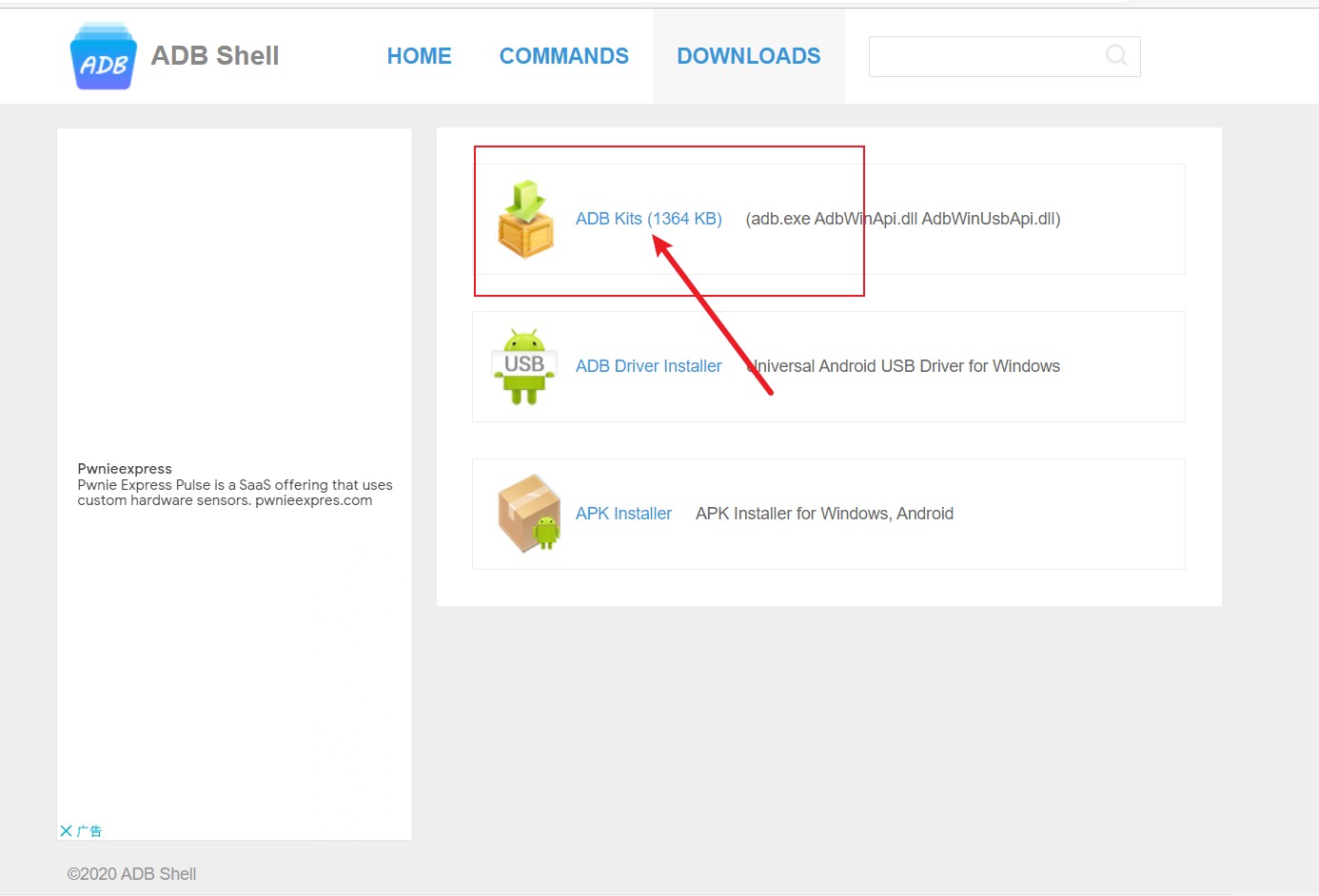Click the ADB Shell site title
The width and height of the screenshot is (1319, 896).
click(x=215, y=56)
